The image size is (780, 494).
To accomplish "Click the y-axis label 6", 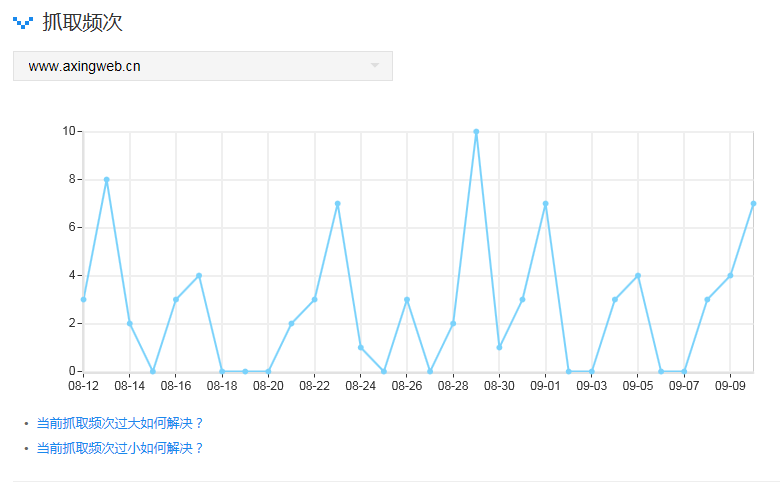I will click(72, 227).
